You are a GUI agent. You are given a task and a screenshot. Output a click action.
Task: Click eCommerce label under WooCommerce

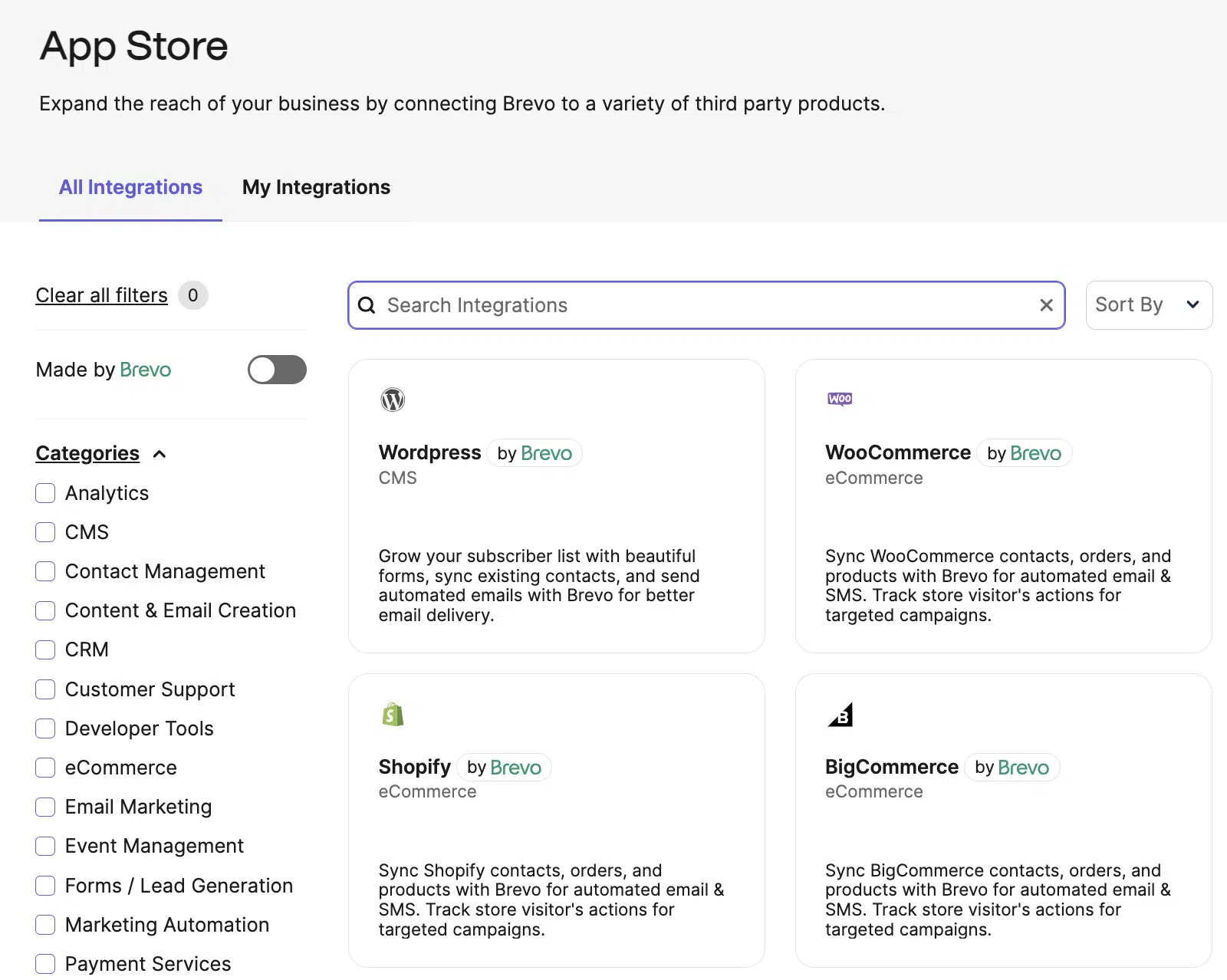point(874,478)
